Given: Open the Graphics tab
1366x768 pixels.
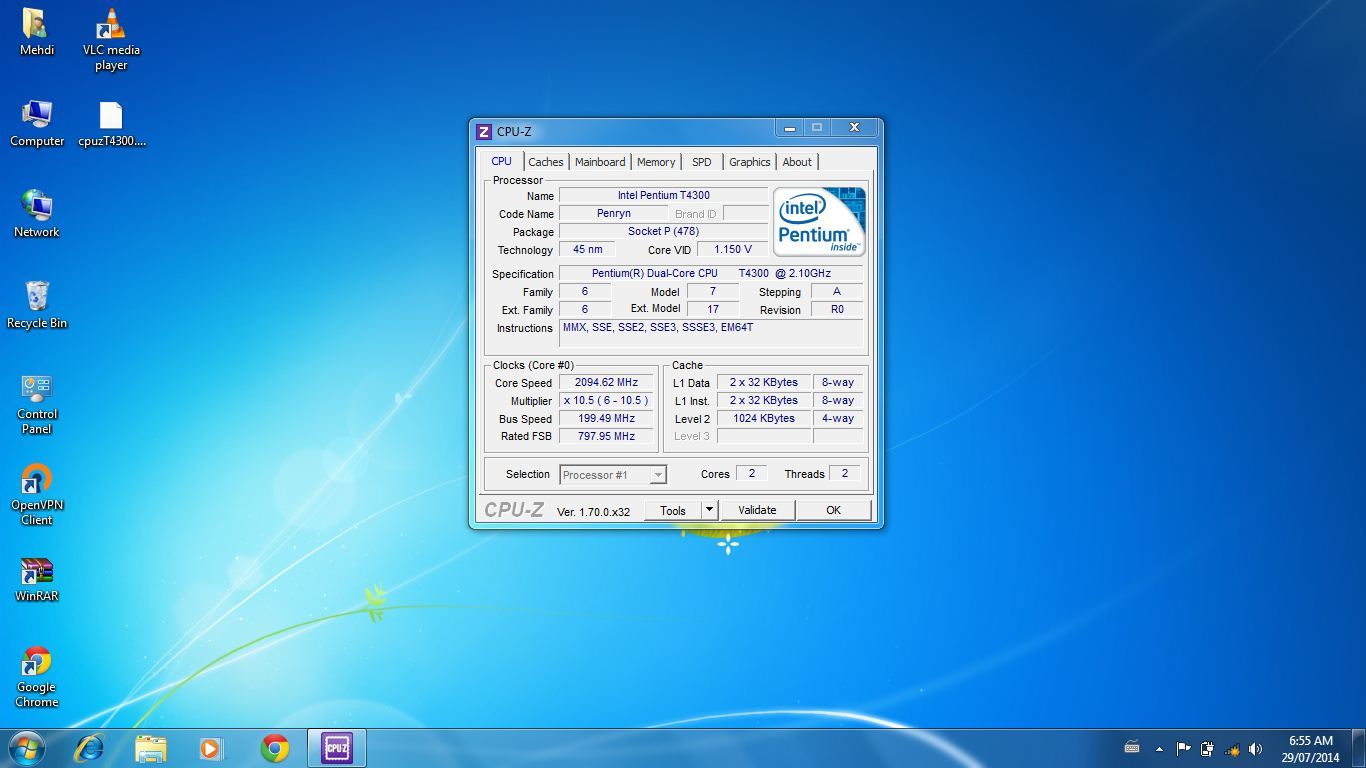Looking at the screenshot, I should point(750,162).
